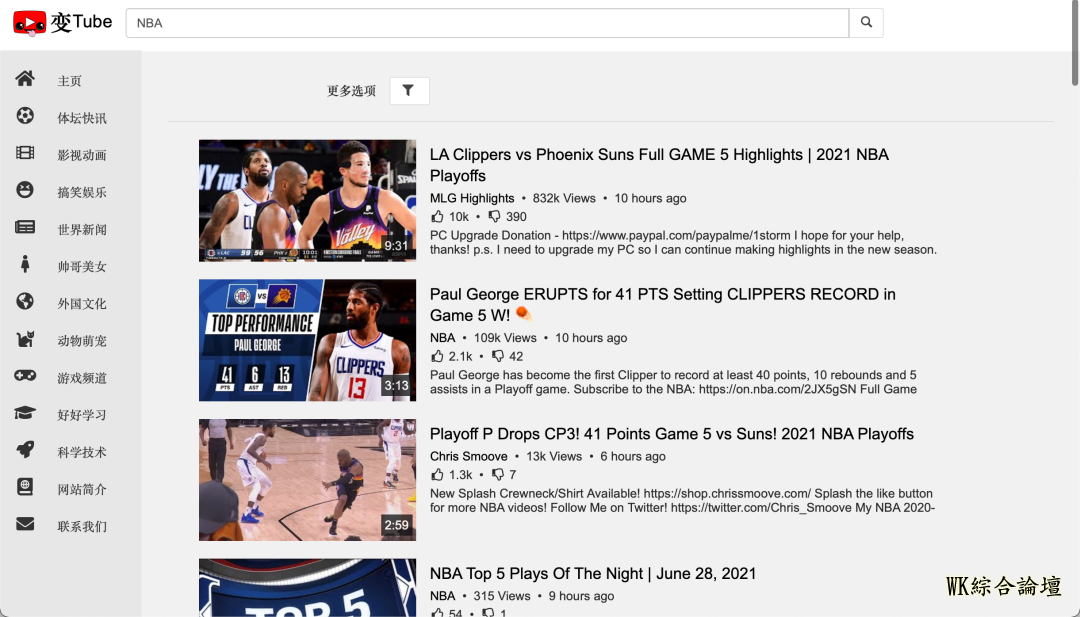1080x617 pixels.
Task: Click the 109k Views text
Action: click(x=505, y=338)
